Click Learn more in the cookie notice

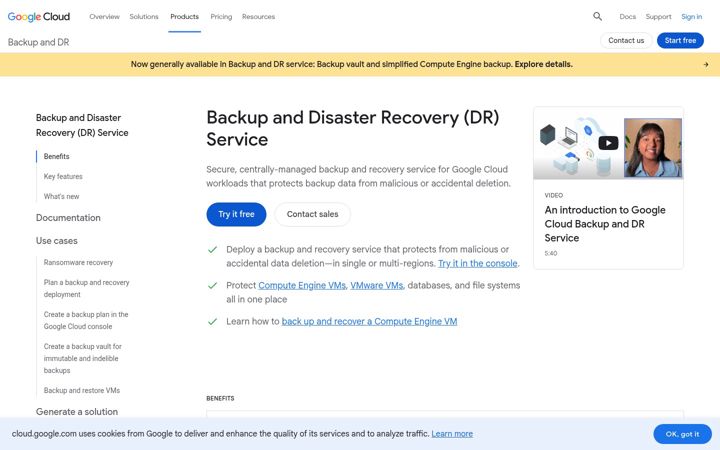coord(452,434)
